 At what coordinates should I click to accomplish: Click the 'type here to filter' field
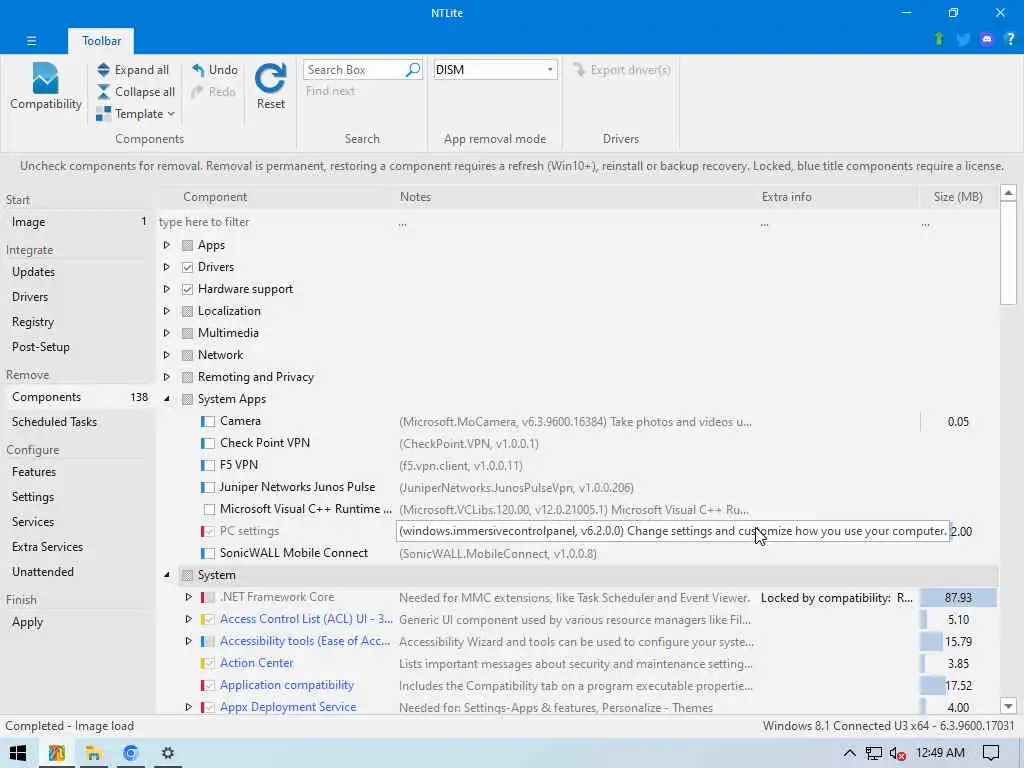pos(274,222)
